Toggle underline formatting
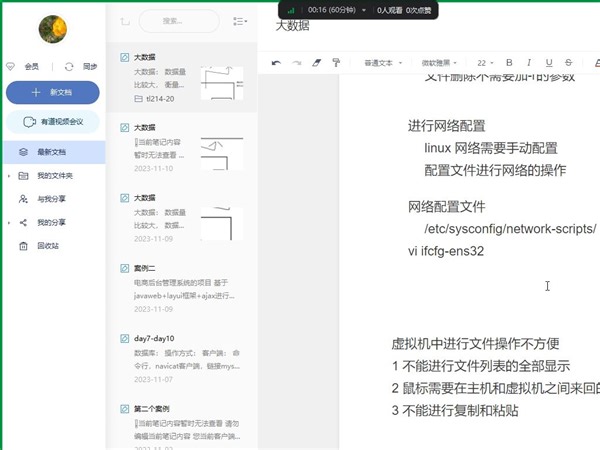Viewport: 600px width, 450px height. 549,62
